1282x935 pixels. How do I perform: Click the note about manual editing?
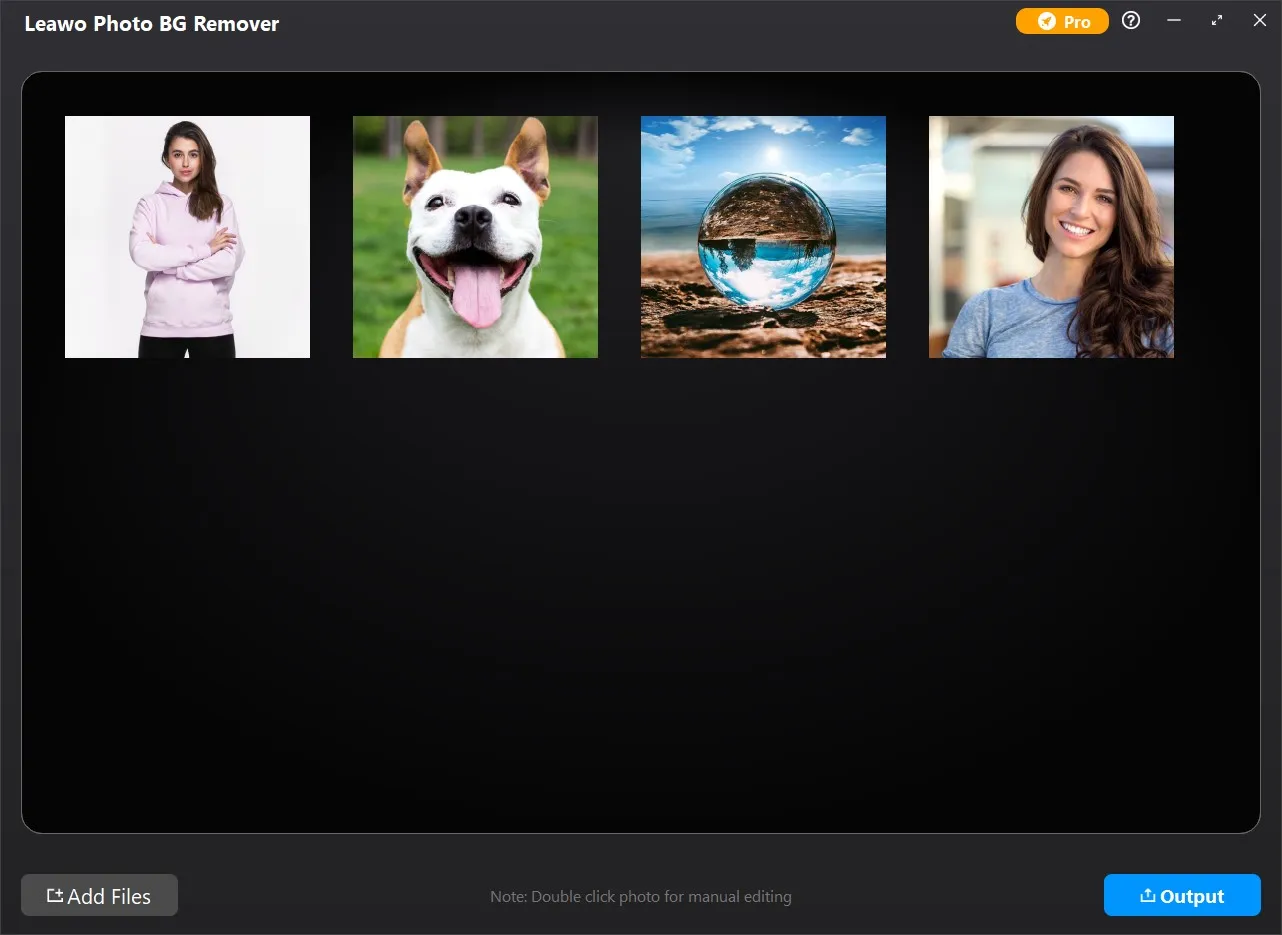641,897
